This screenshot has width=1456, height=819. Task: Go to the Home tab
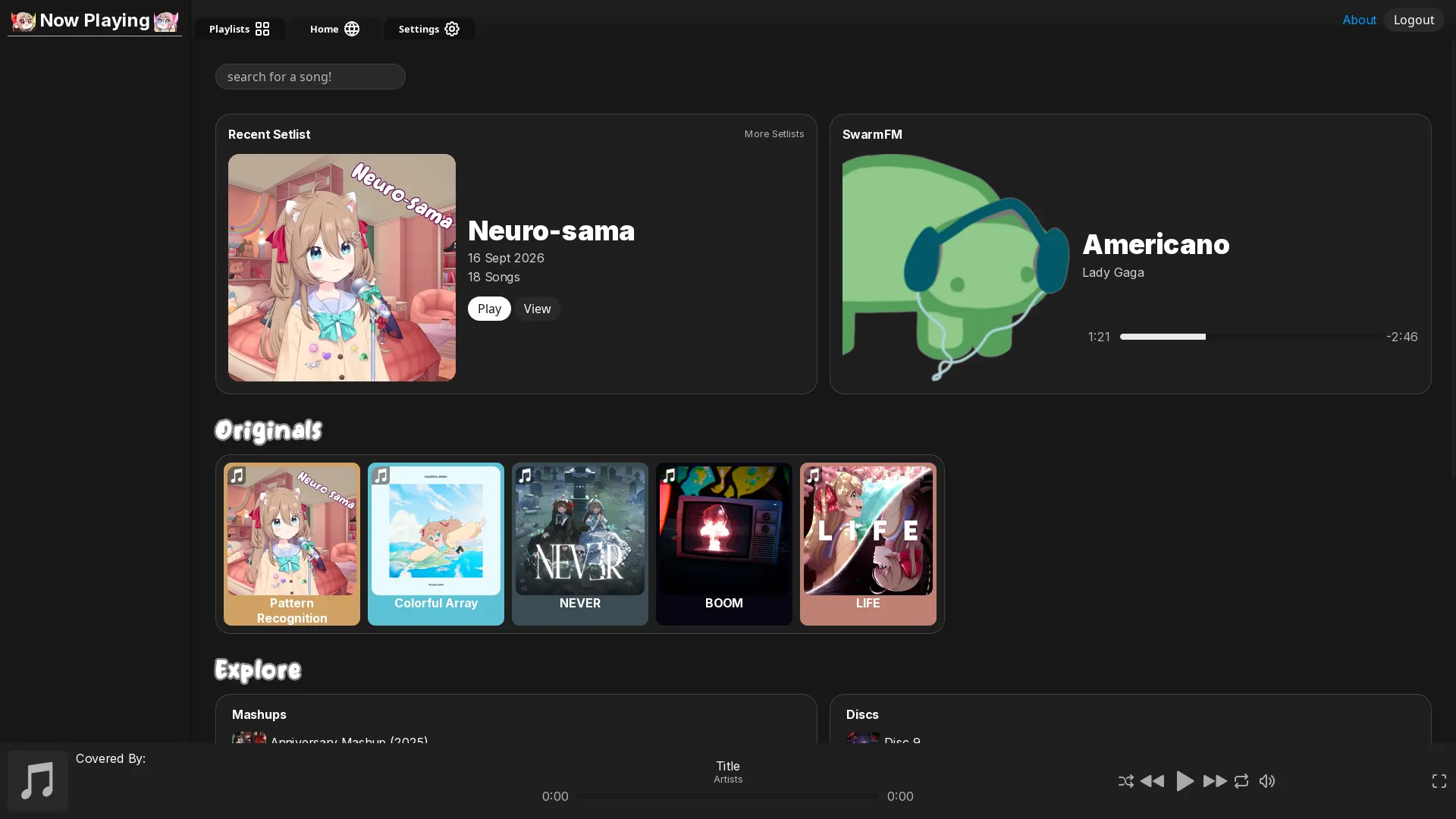(334, 29)
